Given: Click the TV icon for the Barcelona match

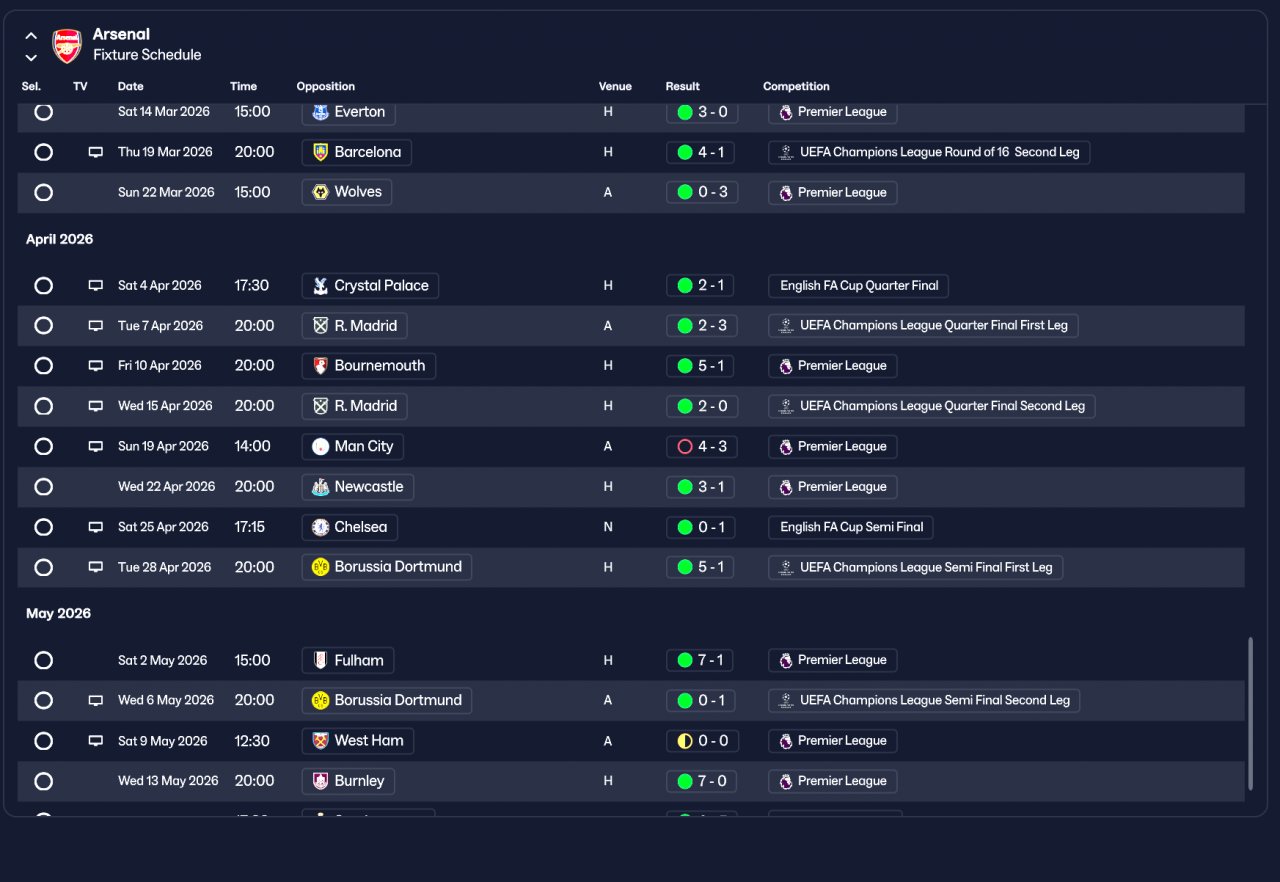Looking at the screenshot, I should pos(96,152).
